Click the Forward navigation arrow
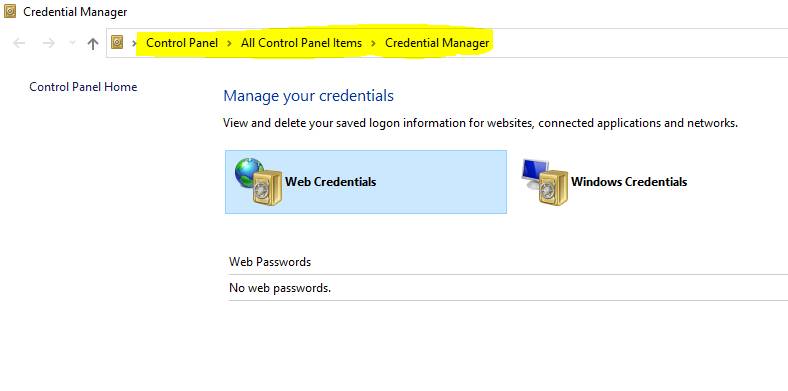788x391 pixels. point(49,43)
